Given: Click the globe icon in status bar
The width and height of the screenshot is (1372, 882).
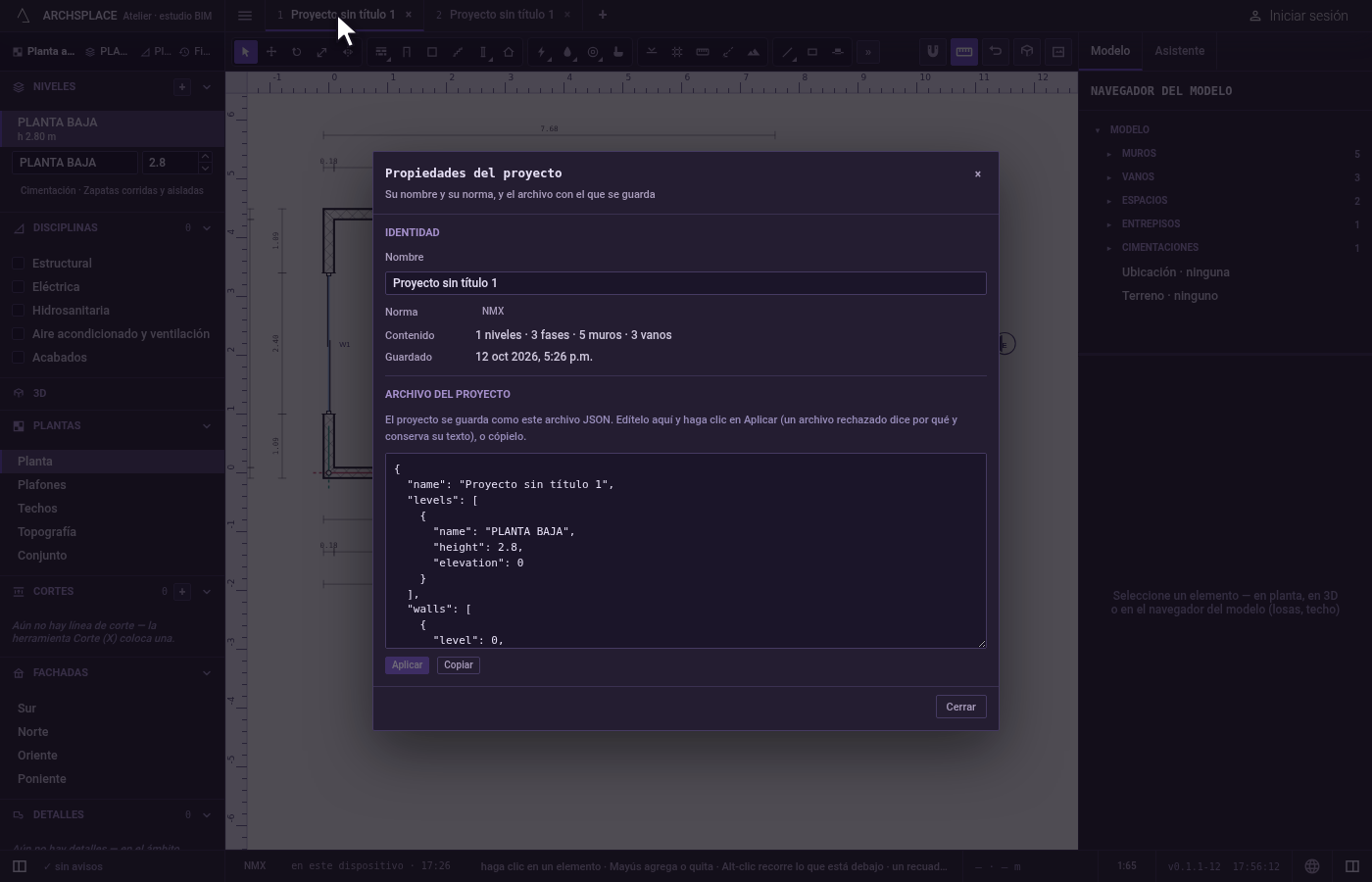Looking at the screenshot, I should (x=1312, y=866).
